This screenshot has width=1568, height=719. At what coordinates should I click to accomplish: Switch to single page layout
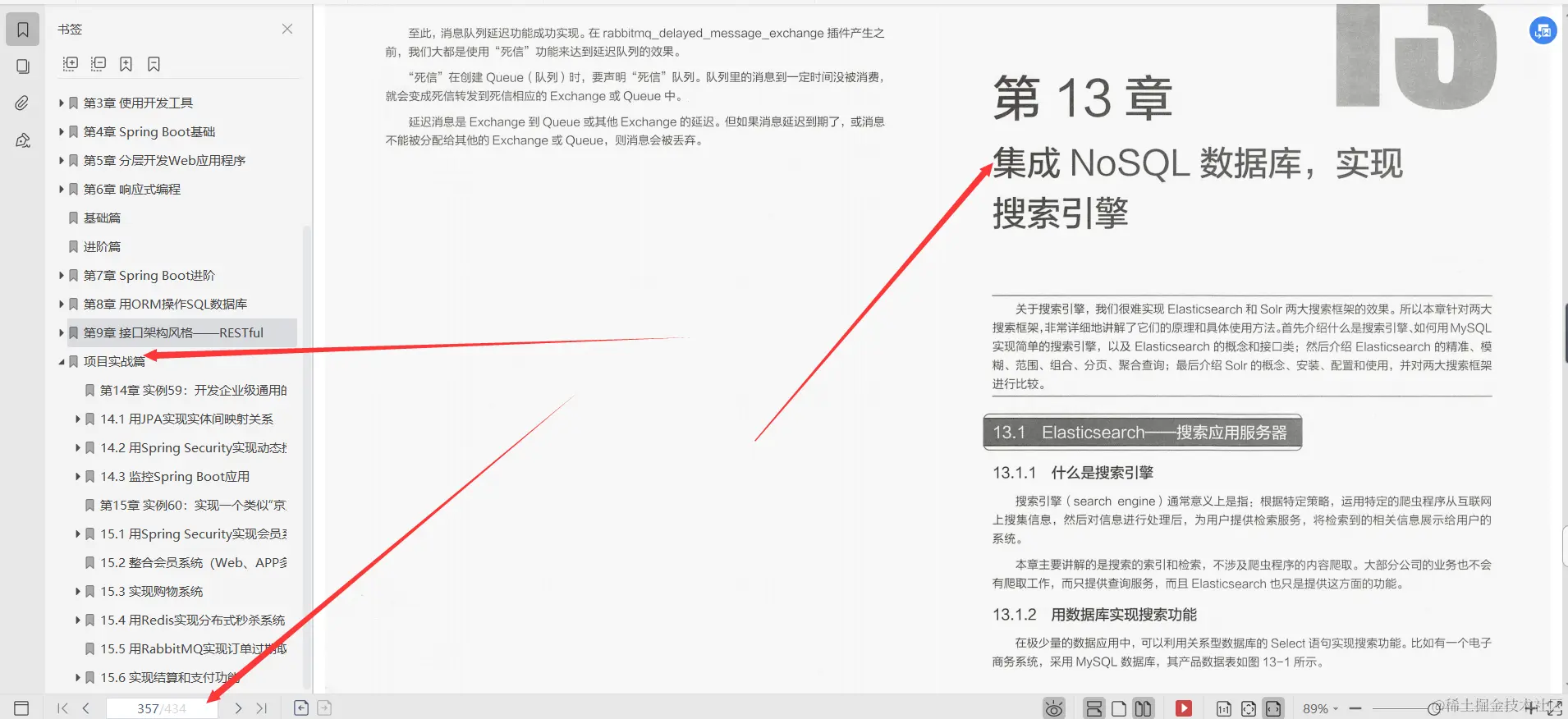(1119, 708)
